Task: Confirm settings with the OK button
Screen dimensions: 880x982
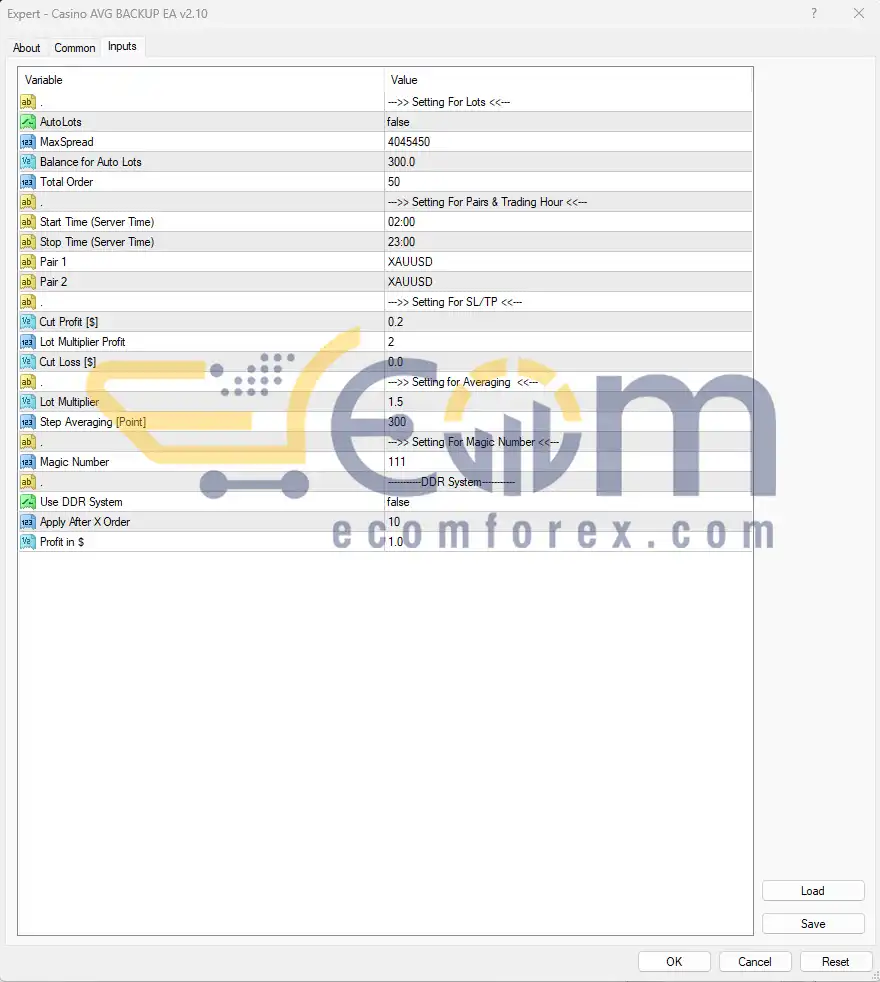Action: 674,961
